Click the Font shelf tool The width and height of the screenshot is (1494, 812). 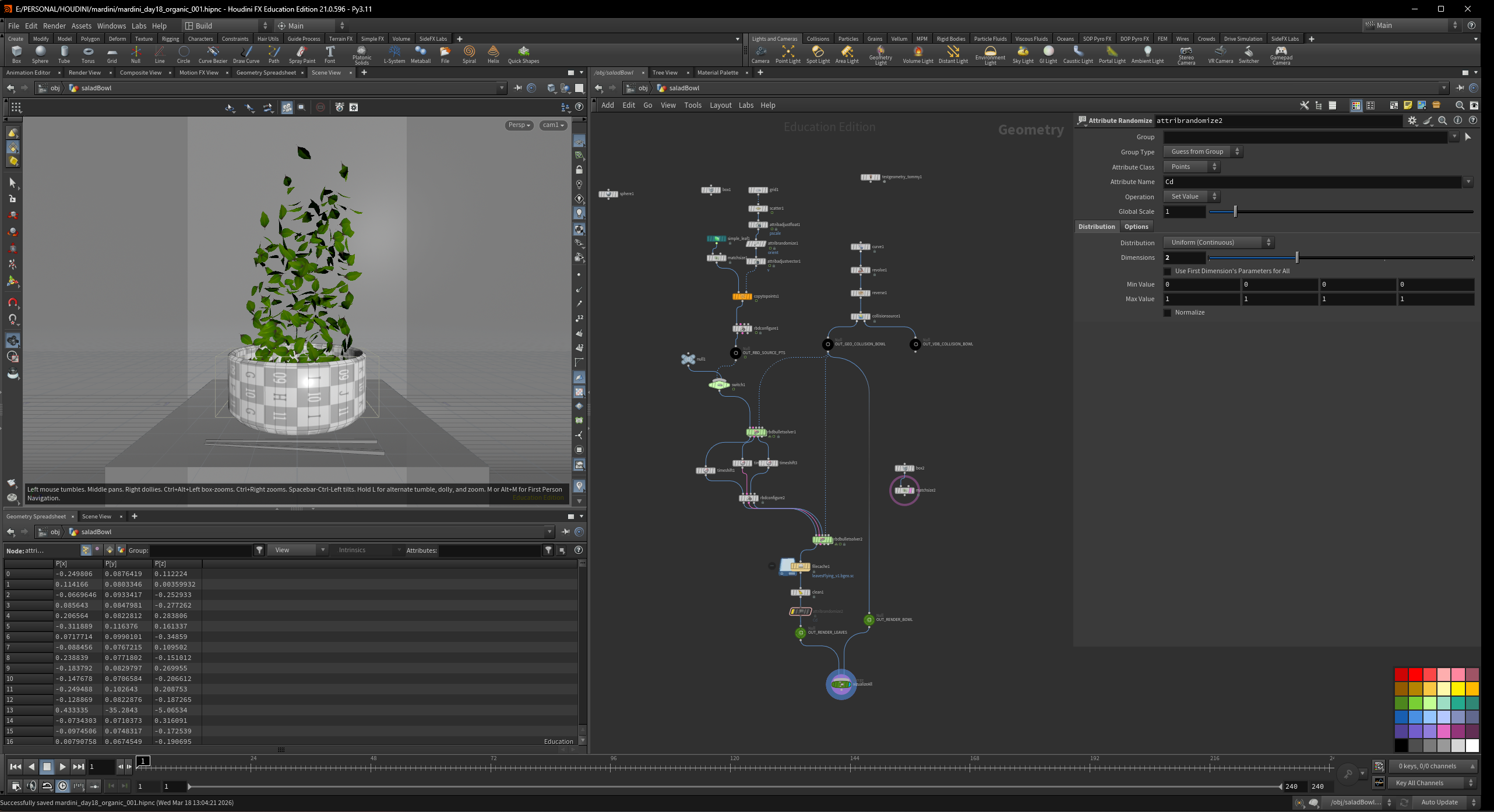(330, 54)
